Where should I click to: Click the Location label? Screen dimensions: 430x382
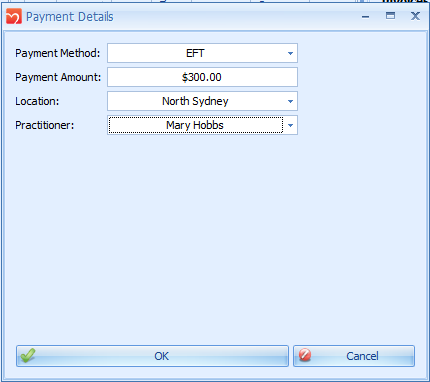click(x=37, y=101)
